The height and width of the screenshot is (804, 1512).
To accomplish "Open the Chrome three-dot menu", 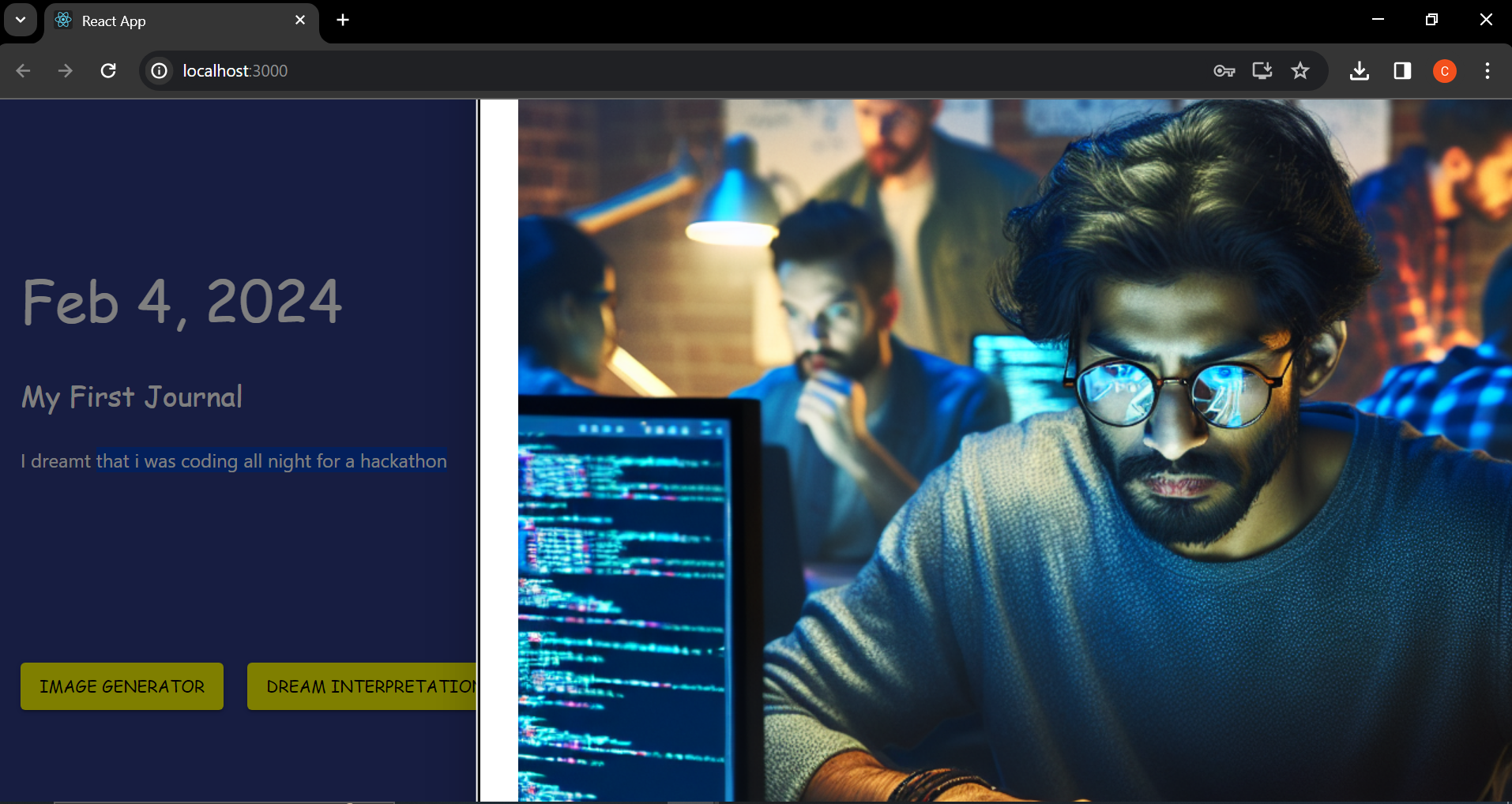I will [x=1488, y=71].
